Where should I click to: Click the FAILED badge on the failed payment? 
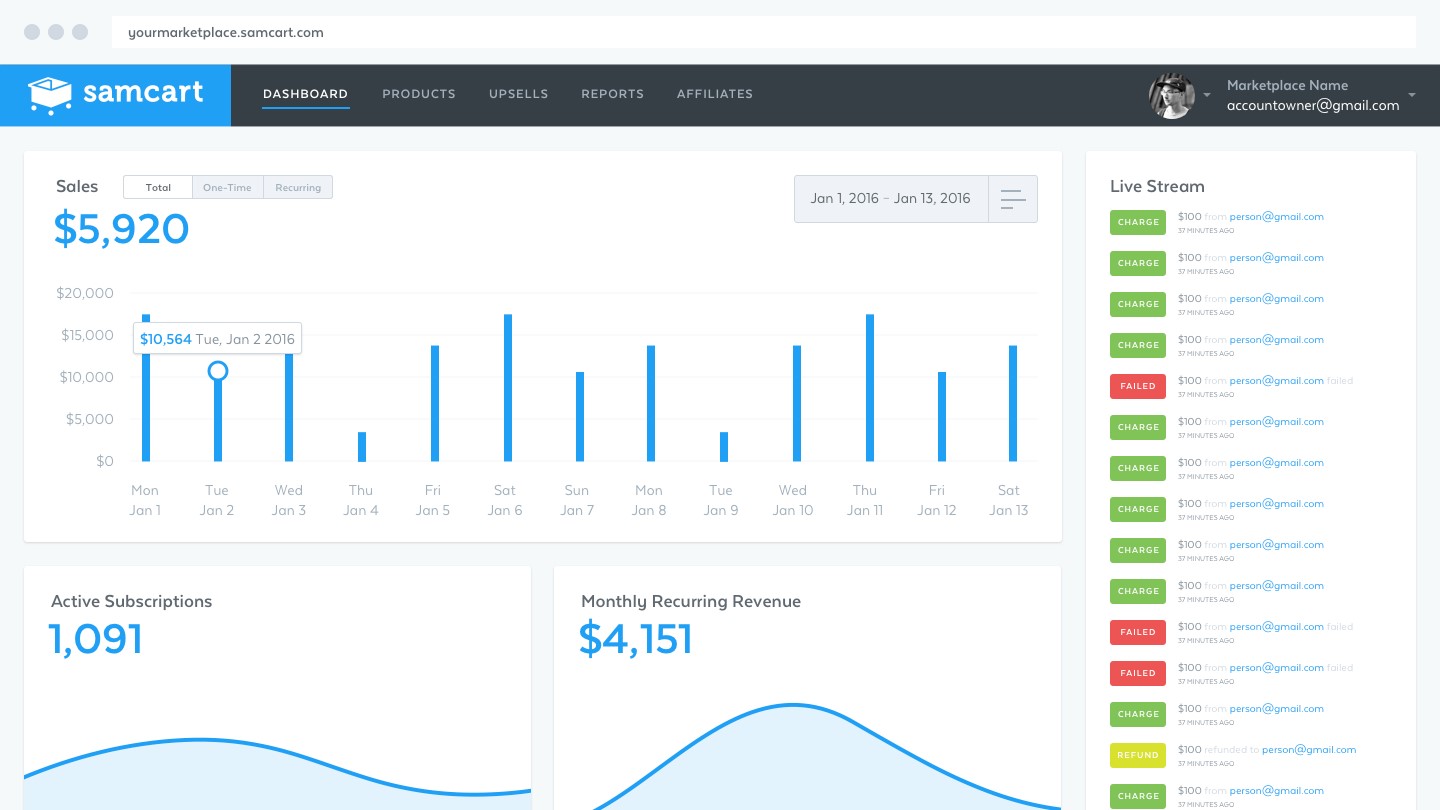pyautogui.click(x=1137, y=386)
